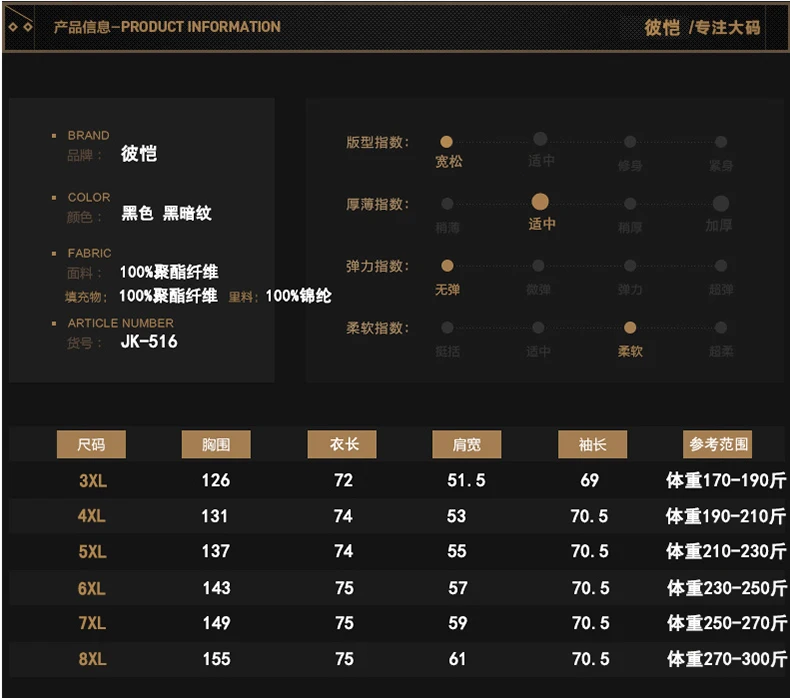The width and height of the screenshot is (790, 698).
Task: Select article number JK-516
Action: (x=149, y=342)
